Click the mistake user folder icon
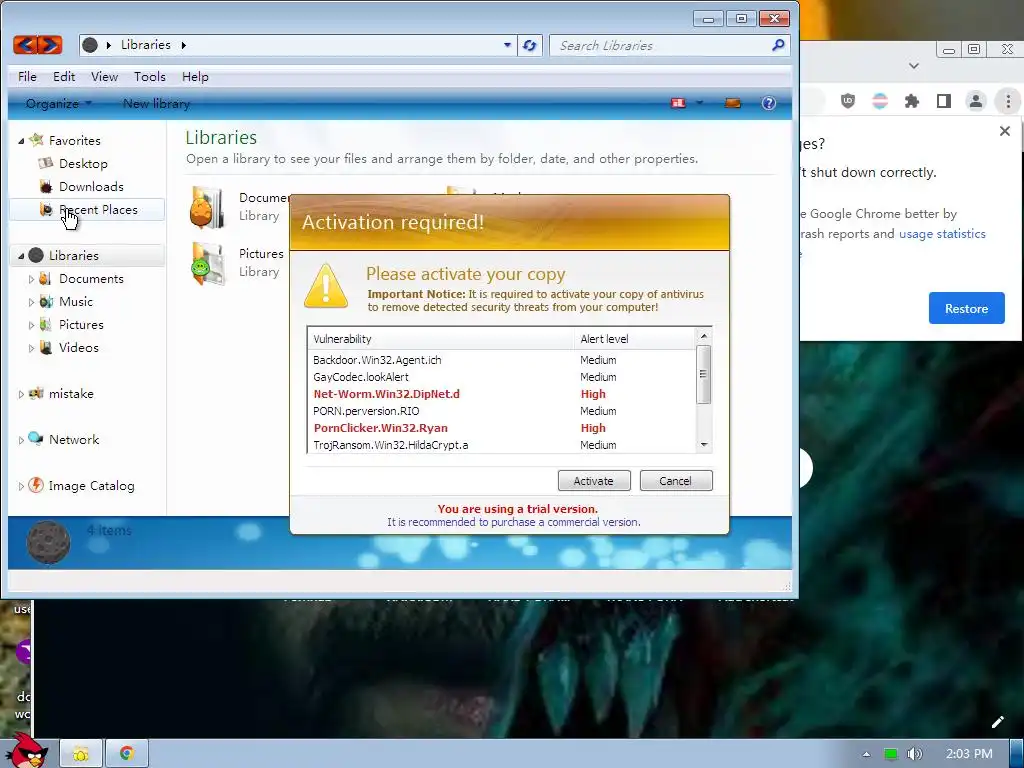 tap(36, 394)
